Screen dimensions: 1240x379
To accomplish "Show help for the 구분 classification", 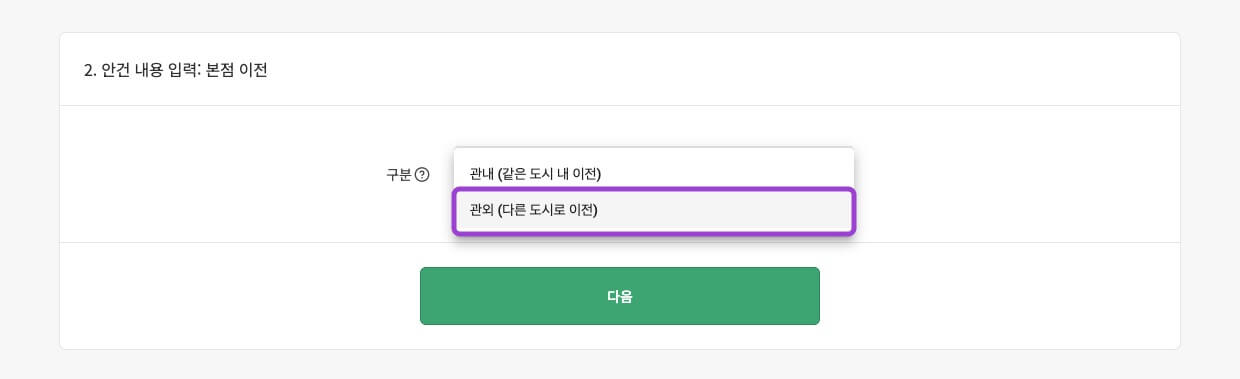I will click(422, 174).
